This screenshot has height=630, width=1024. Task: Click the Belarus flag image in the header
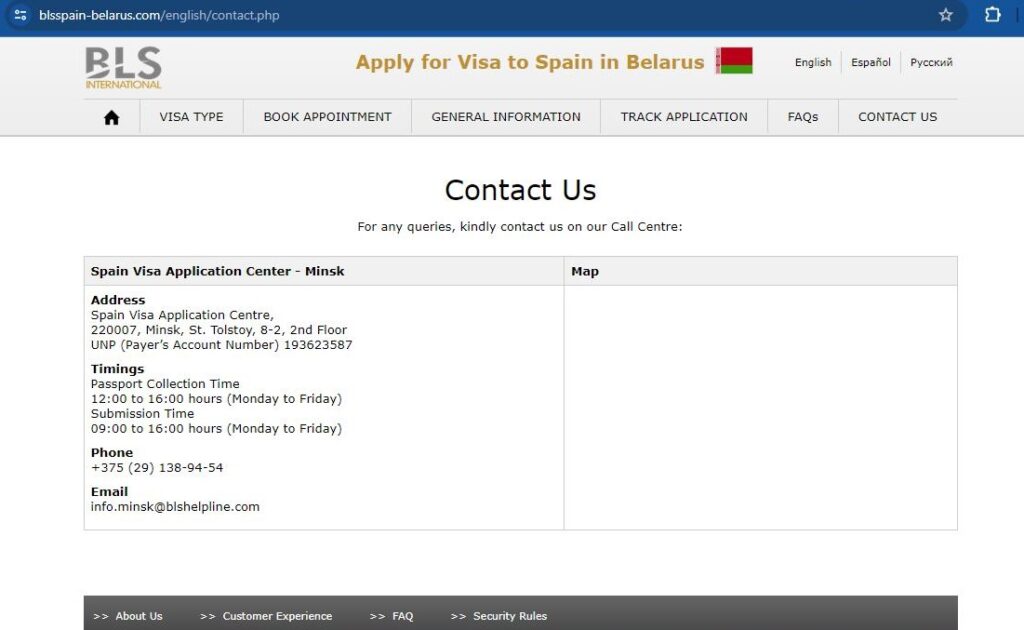[737, 61]
